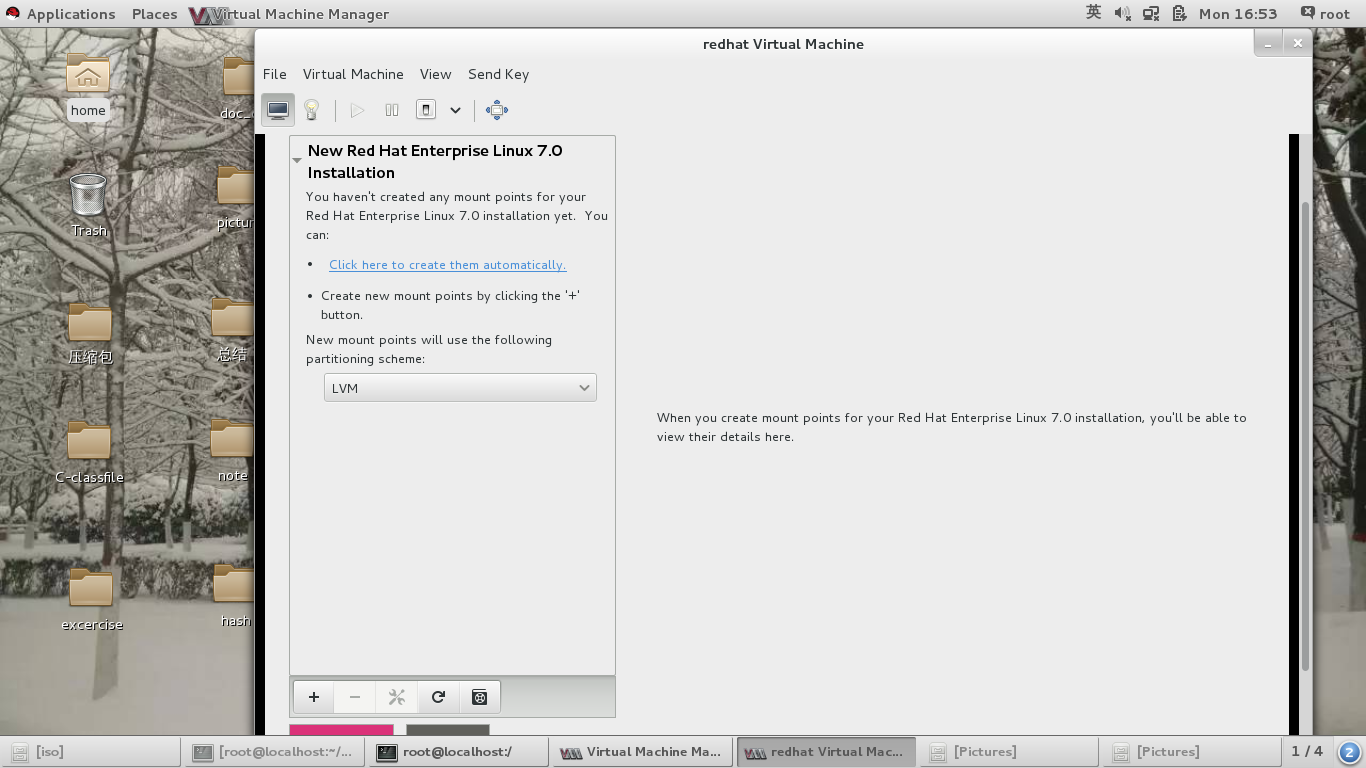Select the home desktop folder

(x=88, y=86)
